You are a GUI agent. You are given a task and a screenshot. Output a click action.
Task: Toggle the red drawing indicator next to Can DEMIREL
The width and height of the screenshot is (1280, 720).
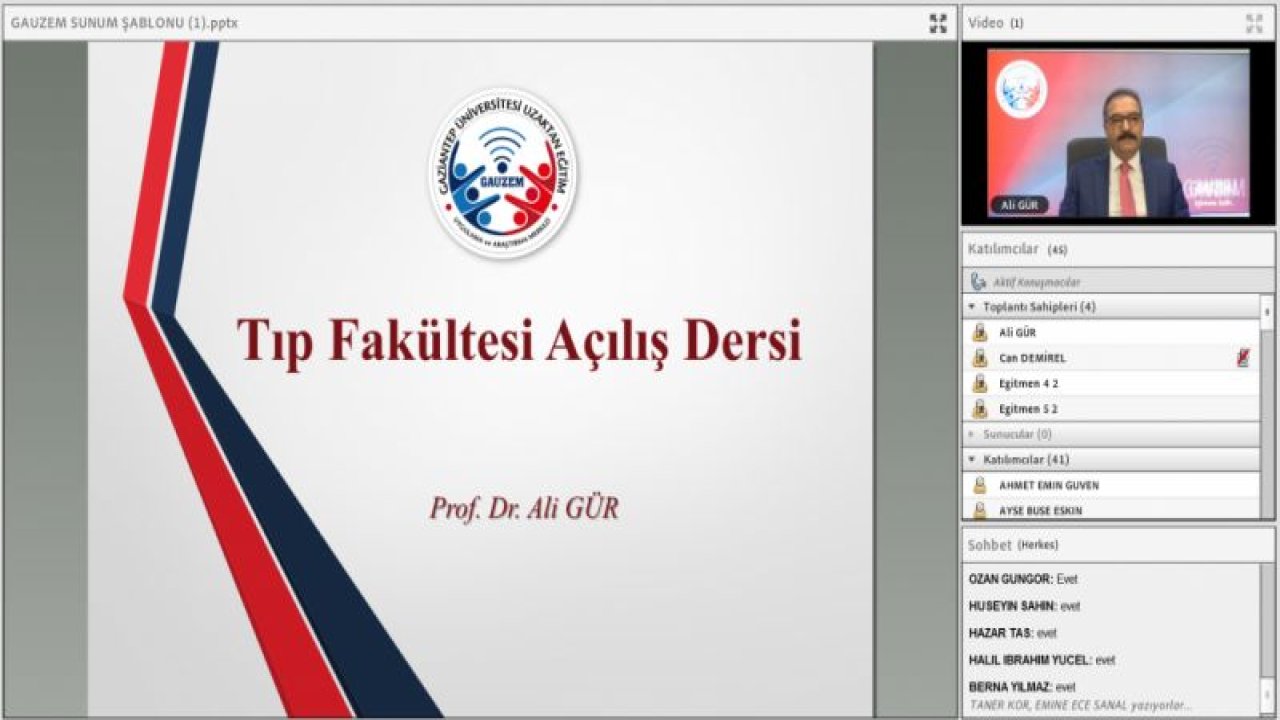pyautogui.click(x=1245, y=357)
